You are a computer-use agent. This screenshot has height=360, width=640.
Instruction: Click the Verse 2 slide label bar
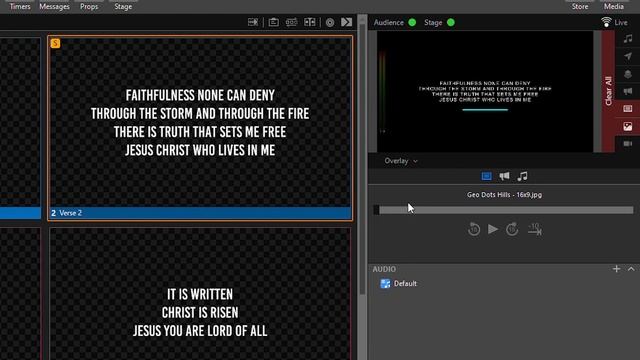tap(200, 213)
